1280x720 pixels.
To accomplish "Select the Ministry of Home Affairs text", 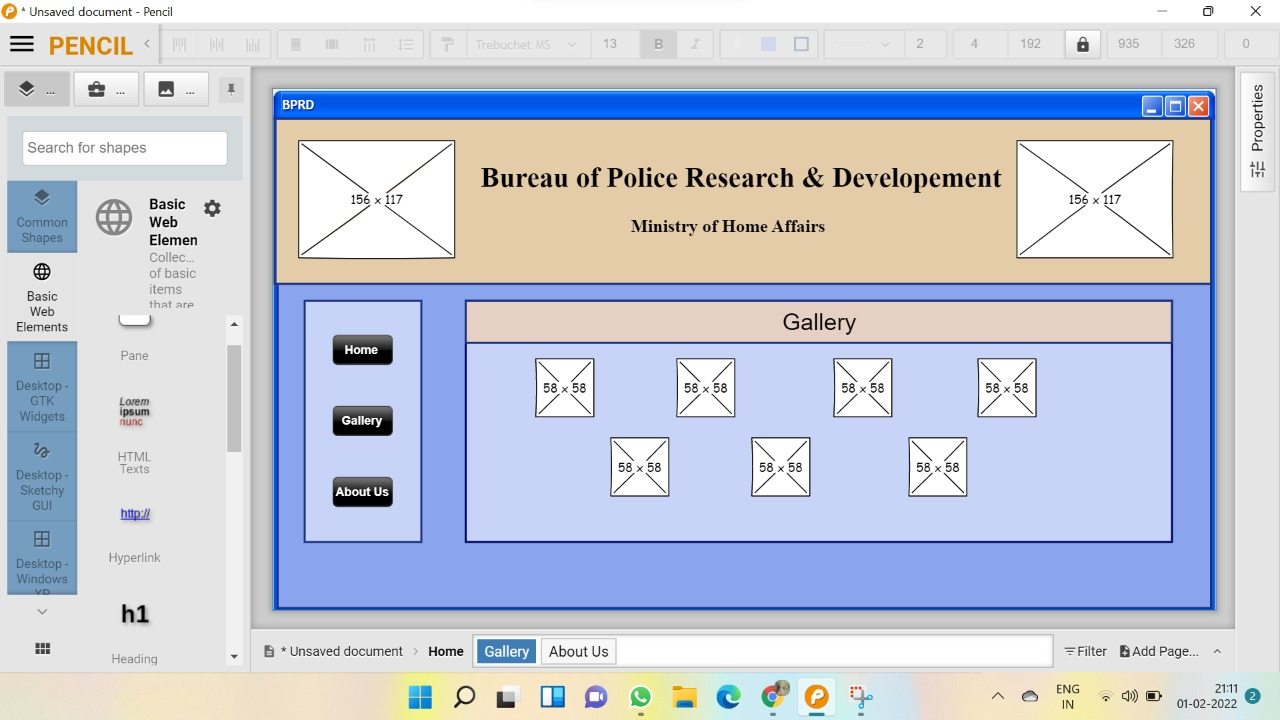I will [728, 226].
